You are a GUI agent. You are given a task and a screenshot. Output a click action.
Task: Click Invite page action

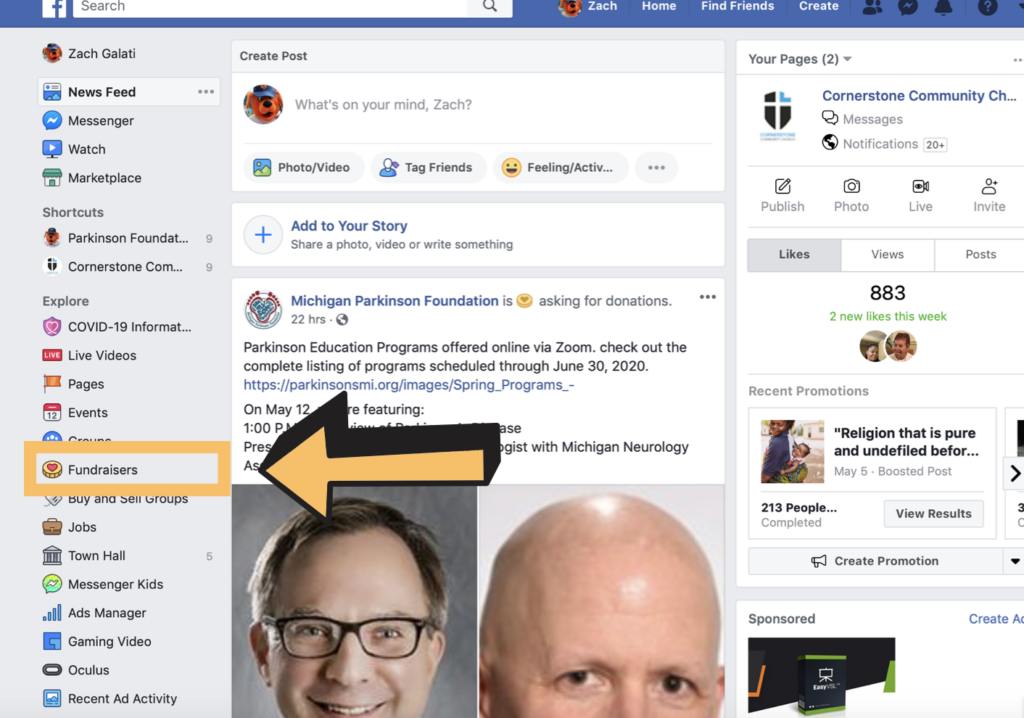(x=989, y=195)
